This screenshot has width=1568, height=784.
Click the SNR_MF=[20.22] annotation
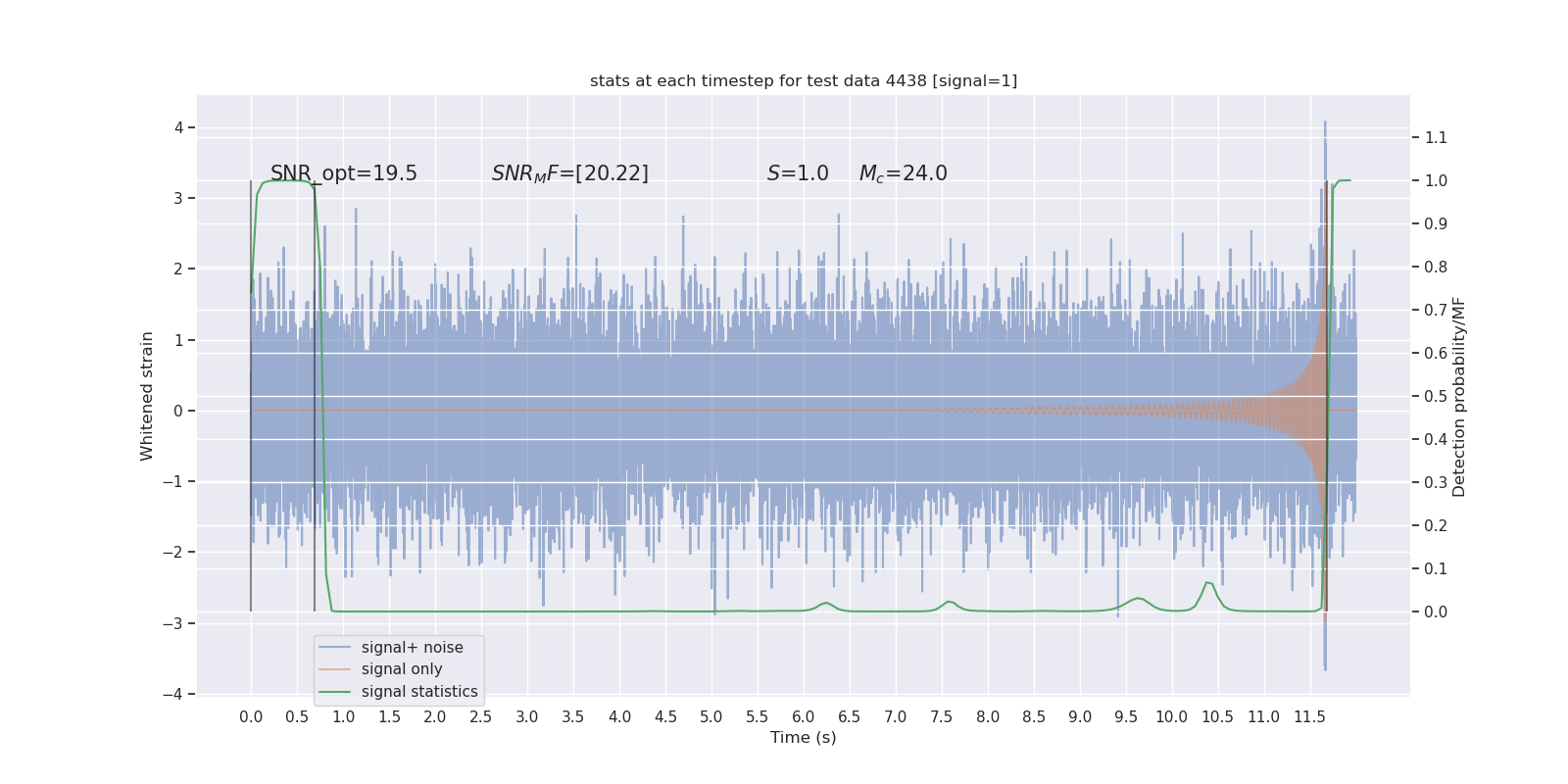570,173
